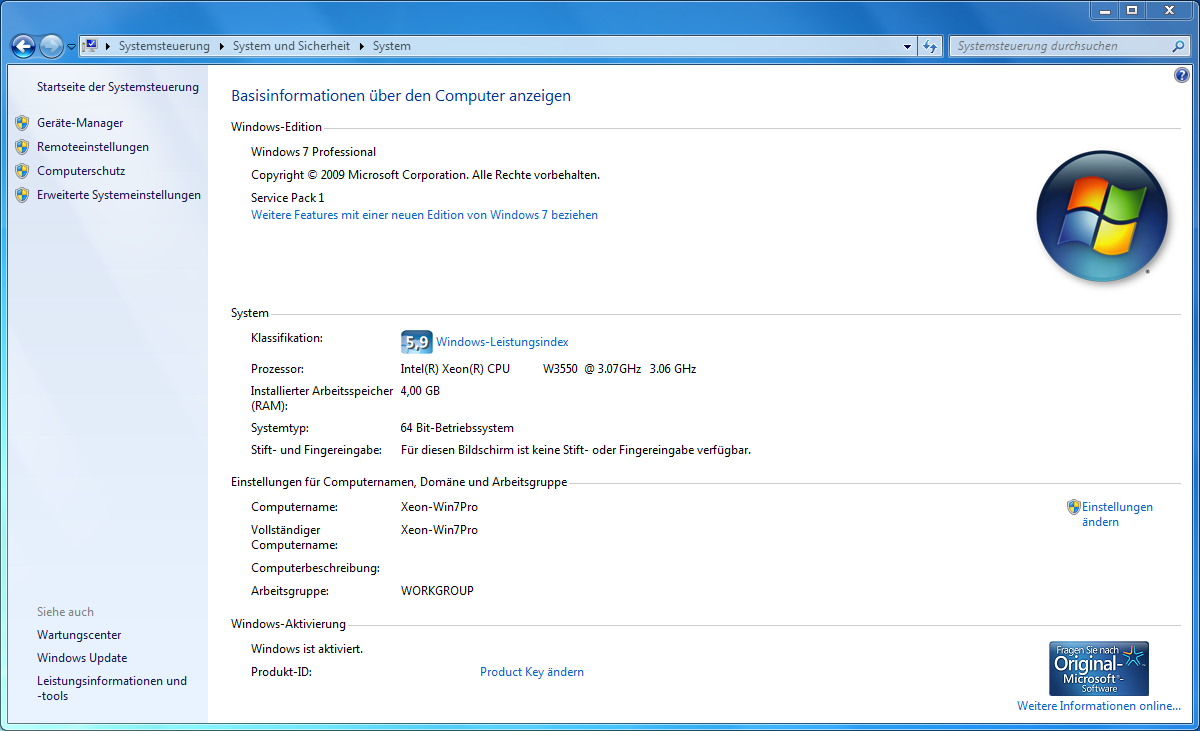Viewport: 1200px width, 731px height.
Task: Click the shield icon beside Remoteeinstellungen
Action: pos(22,147)
